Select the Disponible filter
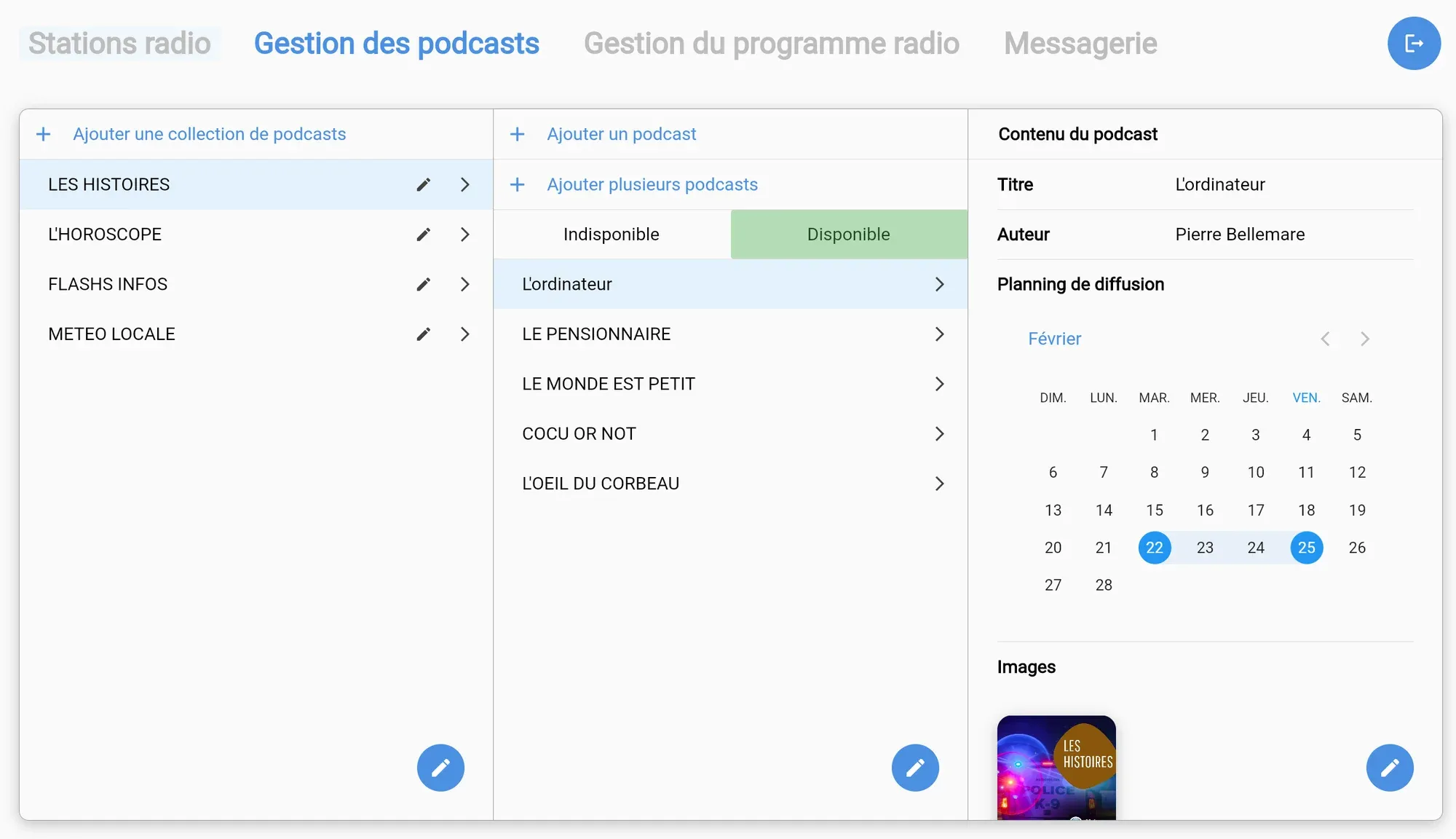 pyautogui.click(x=849, y=235)
